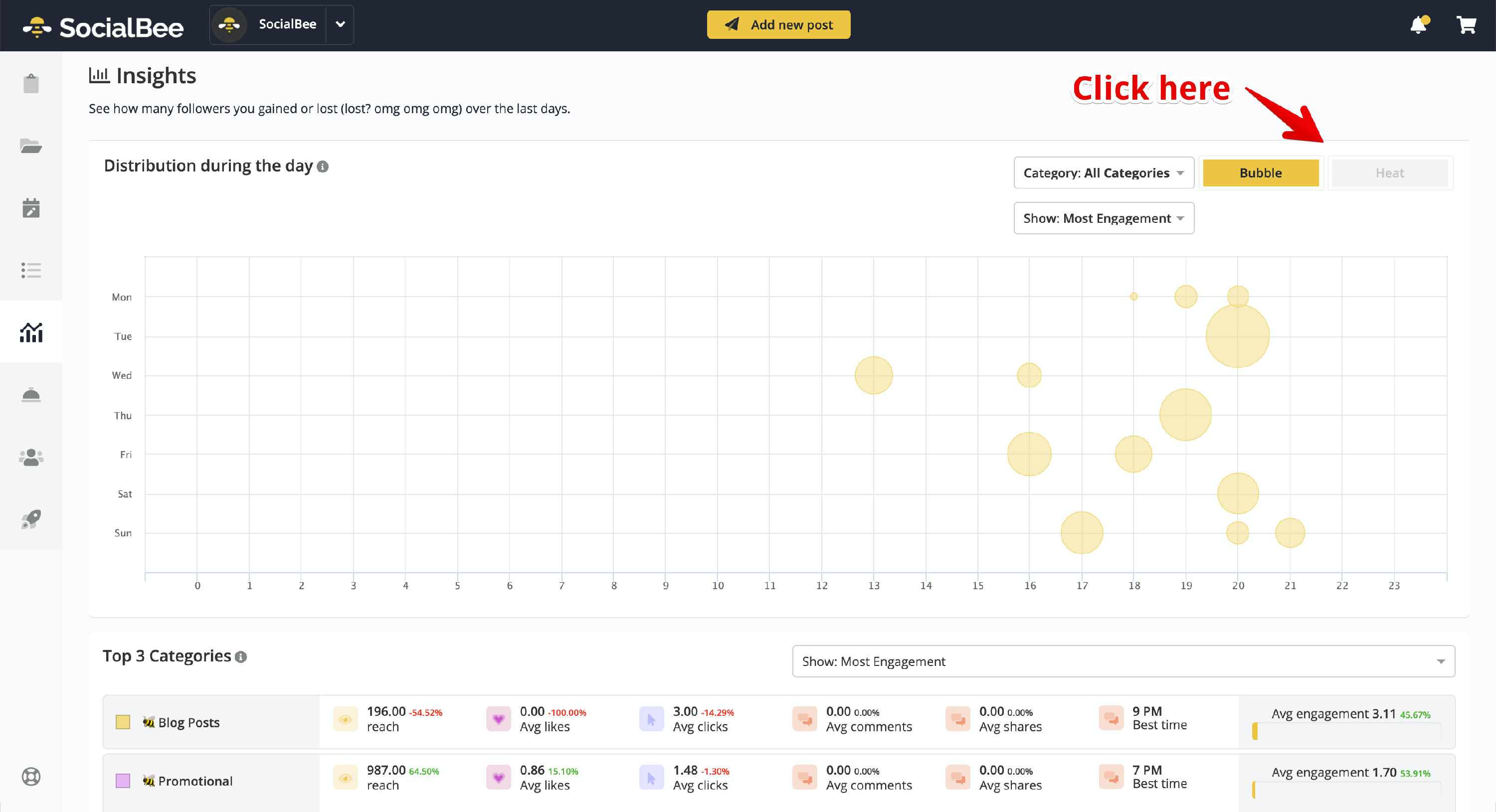Click the SocialBee logo
Viewport: 1496px width, 812px height.
103,27
